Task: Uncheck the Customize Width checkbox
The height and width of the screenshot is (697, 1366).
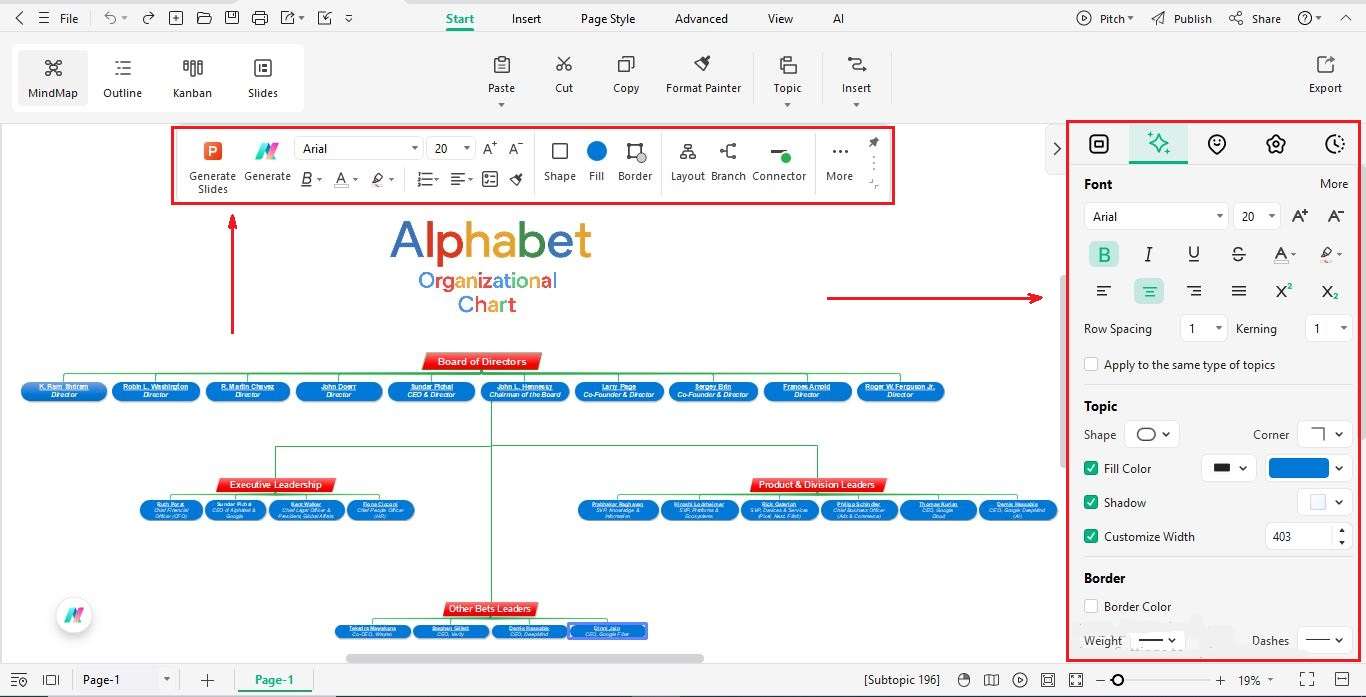Action: (x=1091, y=536)
